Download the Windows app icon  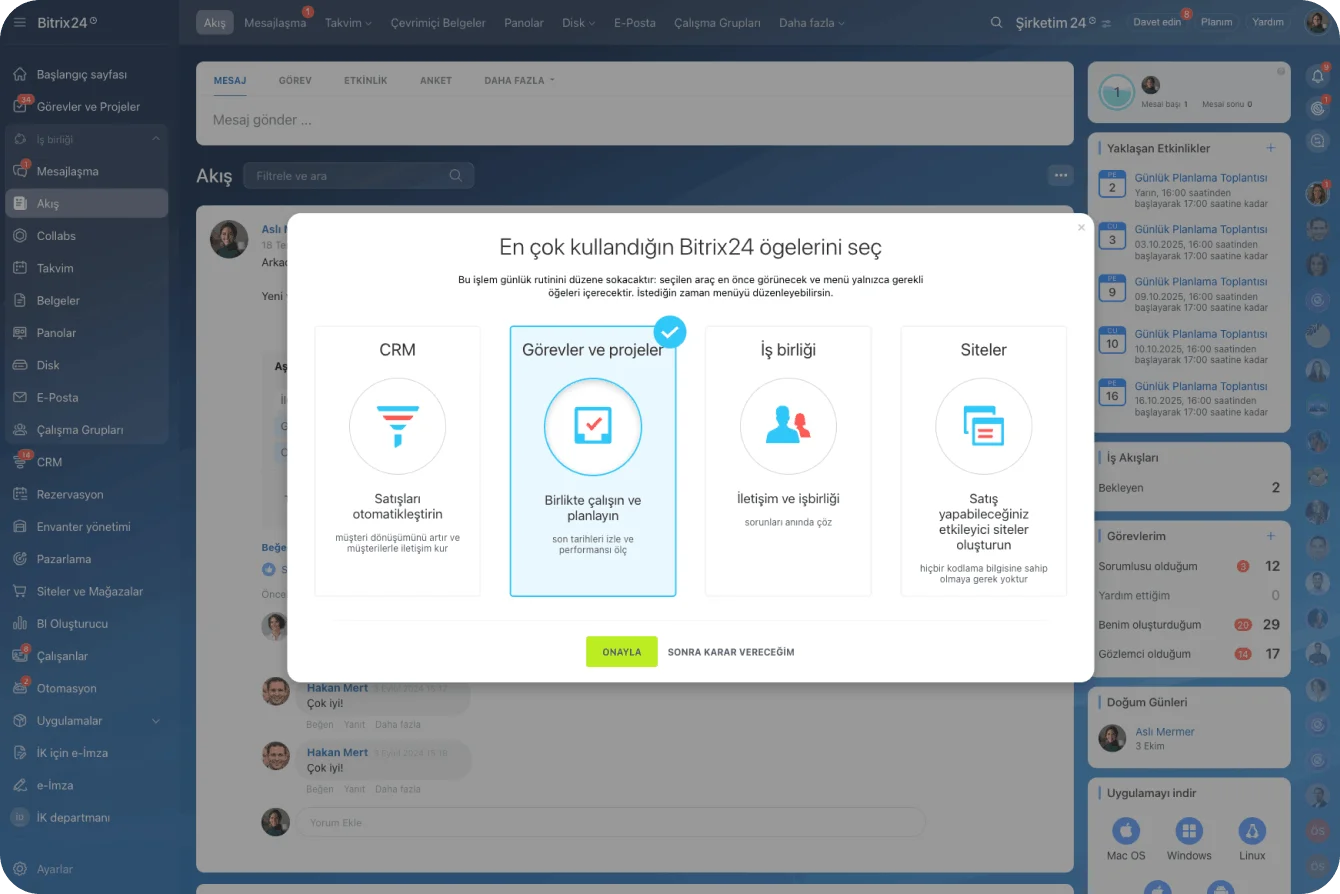point(1188,831)
